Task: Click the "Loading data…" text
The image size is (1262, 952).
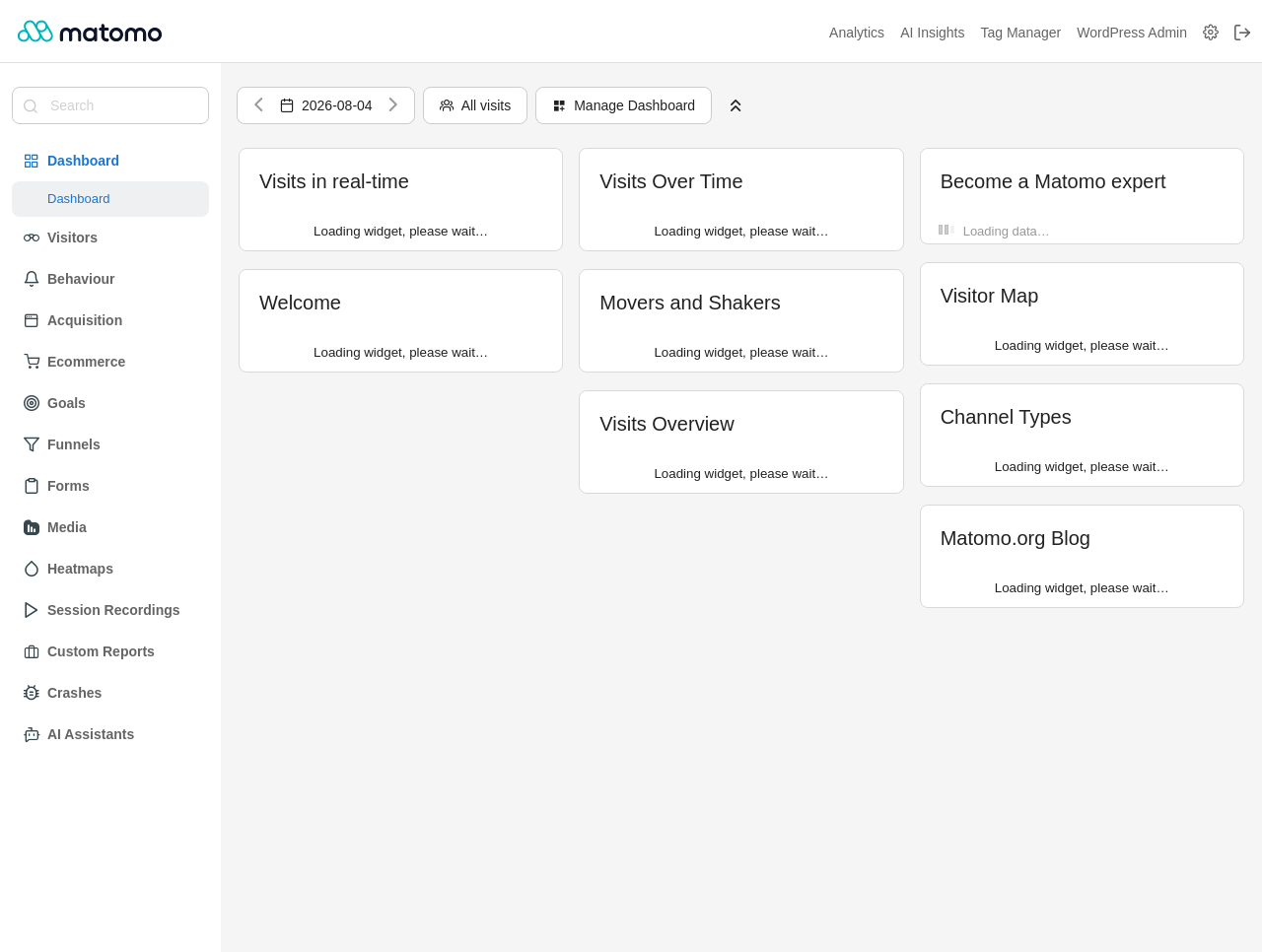Action: (x=1006, y=232)
